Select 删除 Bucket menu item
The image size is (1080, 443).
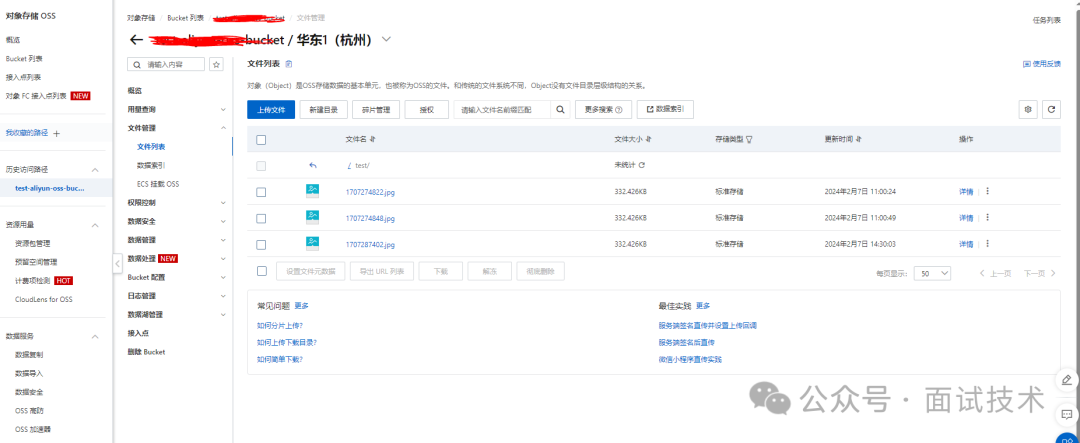click(x=146, y=351)
